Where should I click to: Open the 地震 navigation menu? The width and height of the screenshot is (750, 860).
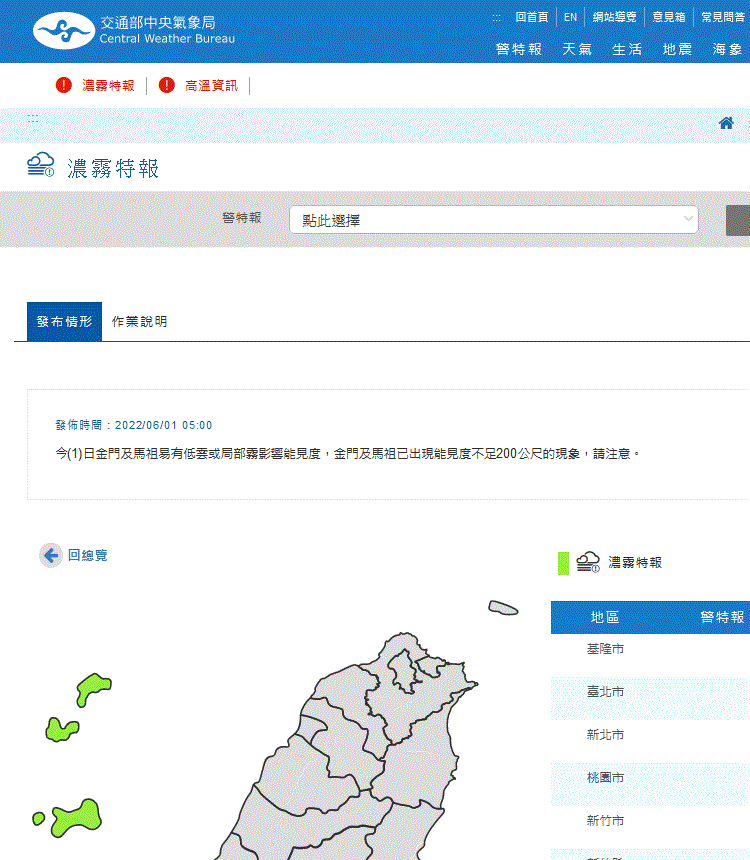tap(677, 49)
